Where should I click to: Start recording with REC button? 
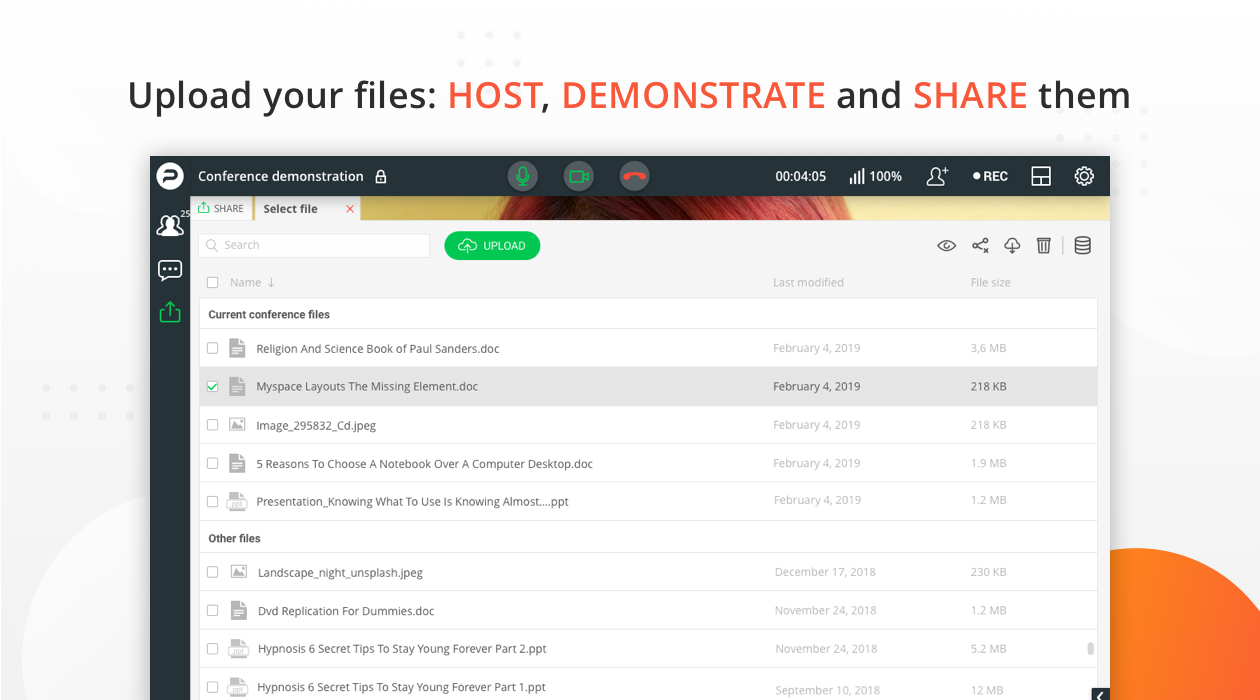click(990, 176)
